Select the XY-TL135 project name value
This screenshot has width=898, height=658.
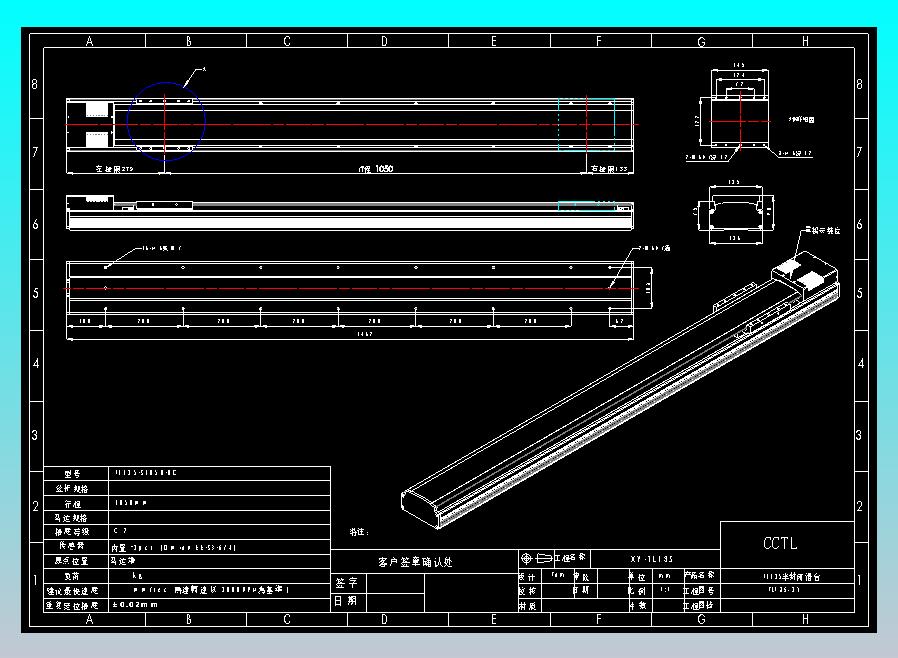coord(652,559)
